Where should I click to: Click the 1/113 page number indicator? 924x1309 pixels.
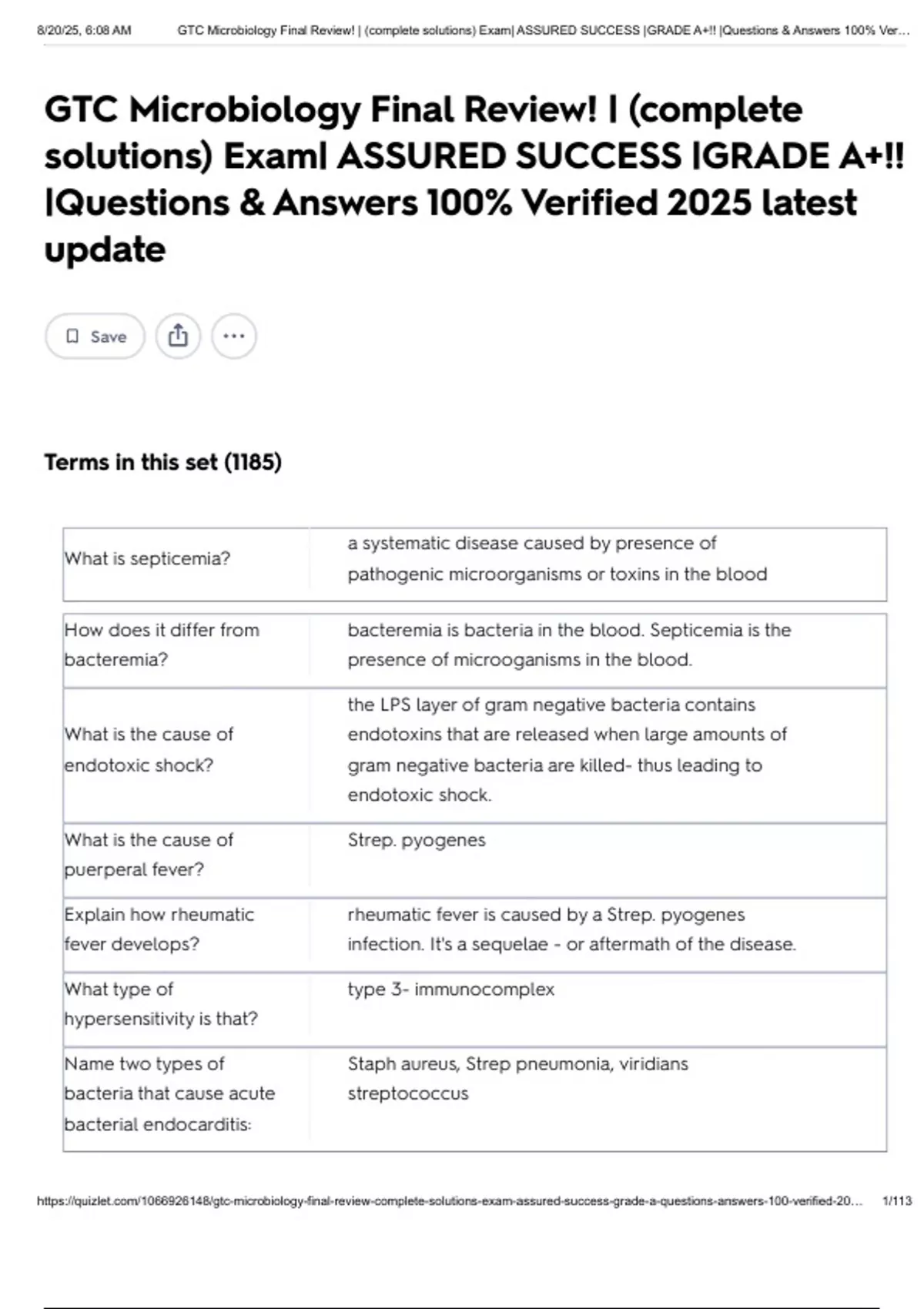[896, 1200]
